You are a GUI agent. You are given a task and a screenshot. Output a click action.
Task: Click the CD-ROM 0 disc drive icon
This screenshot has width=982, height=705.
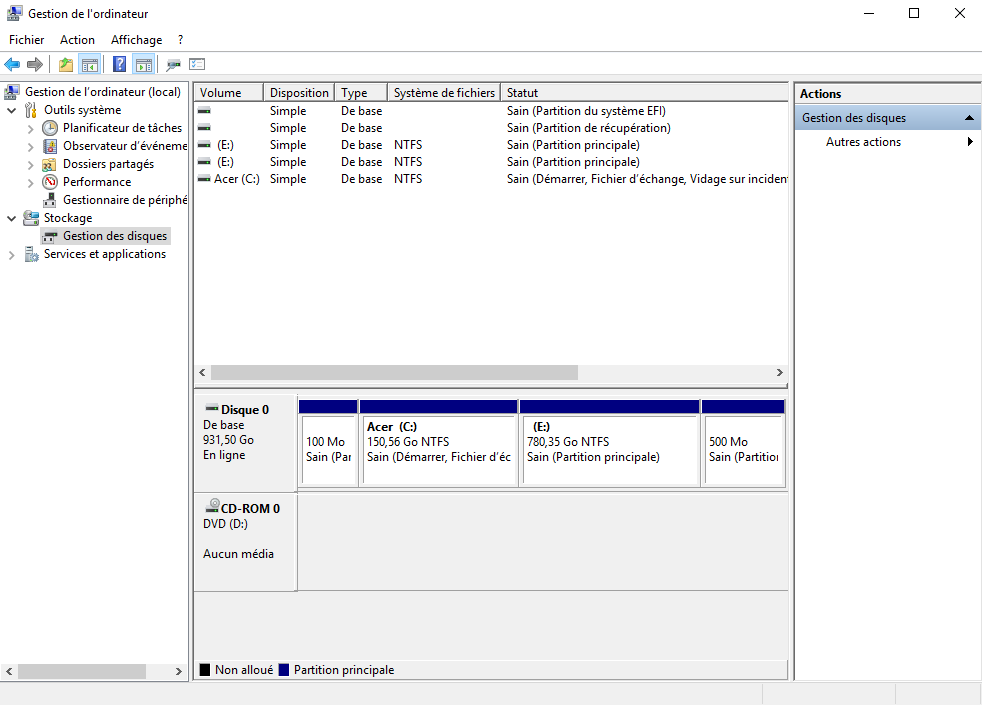click(212, 508)
